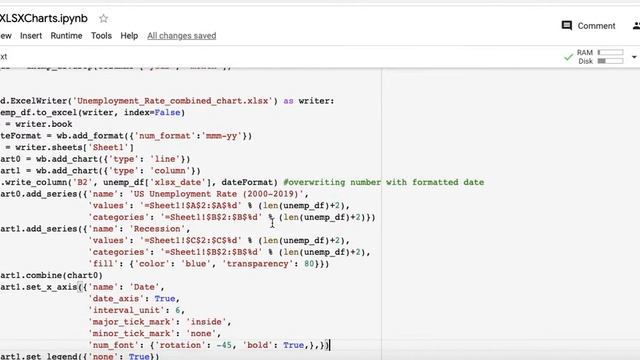
Task: Click the 'Unemployment_Rate_combined_chart.xlsx' string in code
Action: (x=173, y=101)
